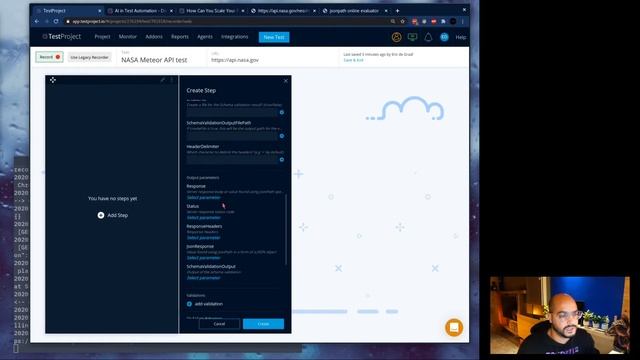
Task: Click Create in Create Step panel
Action: point(263,324)
